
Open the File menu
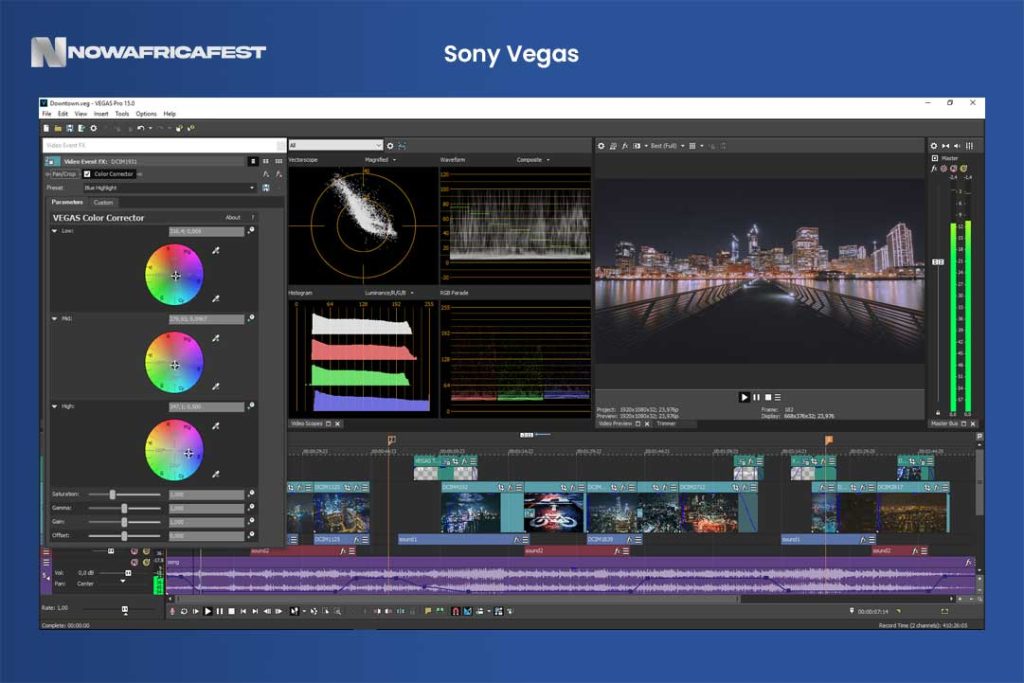click(x=46, y=114)
